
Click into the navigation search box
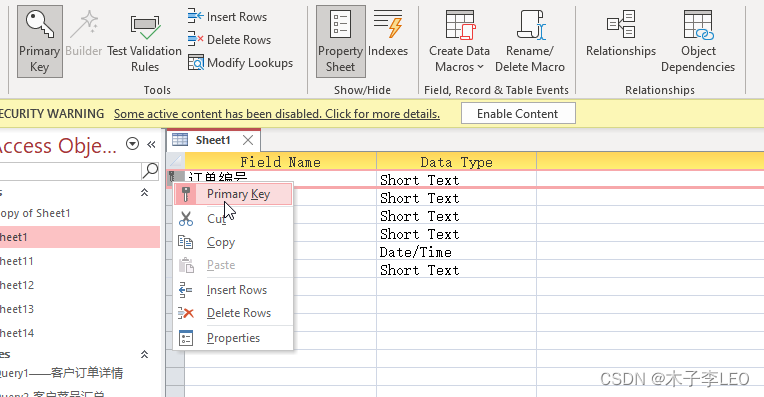click(x=70, y=171)
